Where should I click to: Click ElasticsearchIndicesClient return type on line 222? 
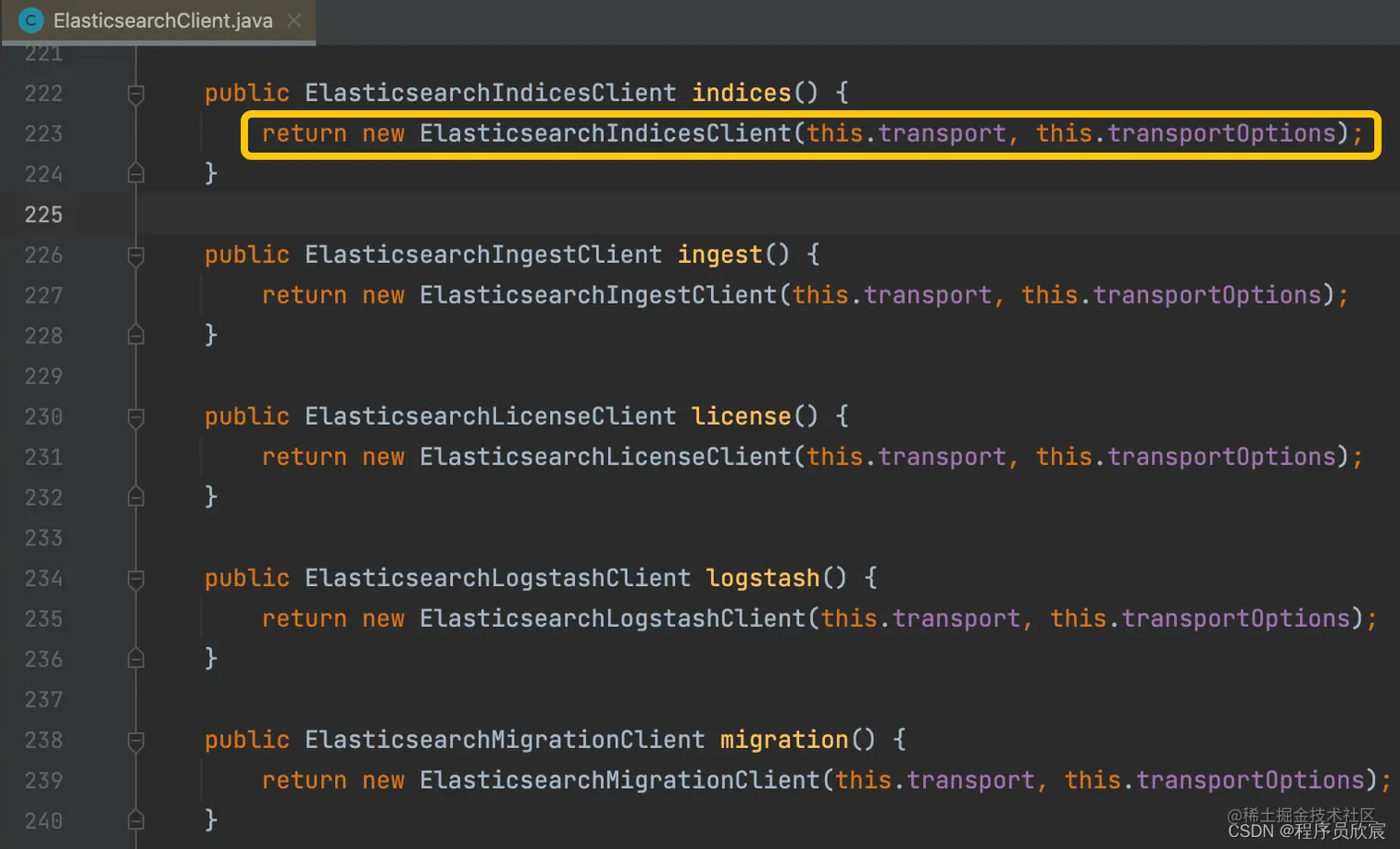[491, 93]
